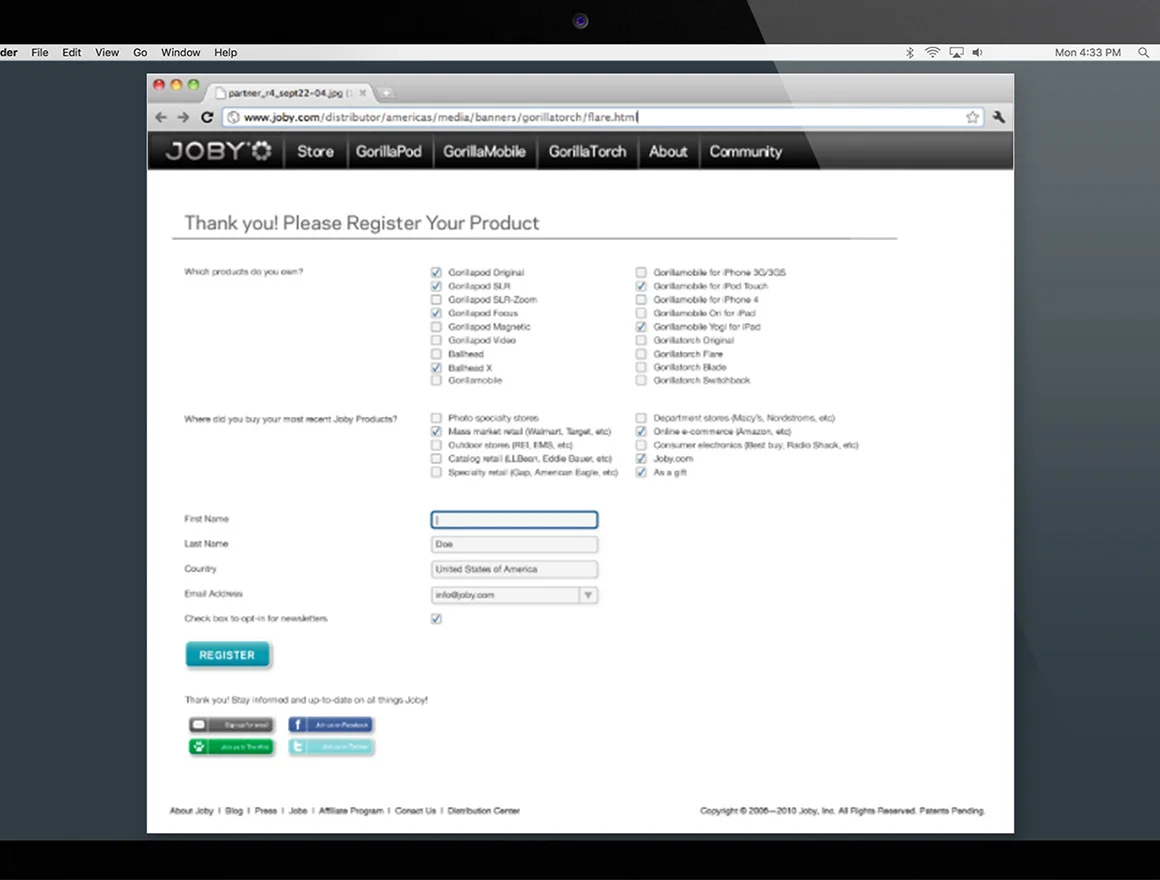
Task: Click the Press footer link
Action: (x=266, y=810)
